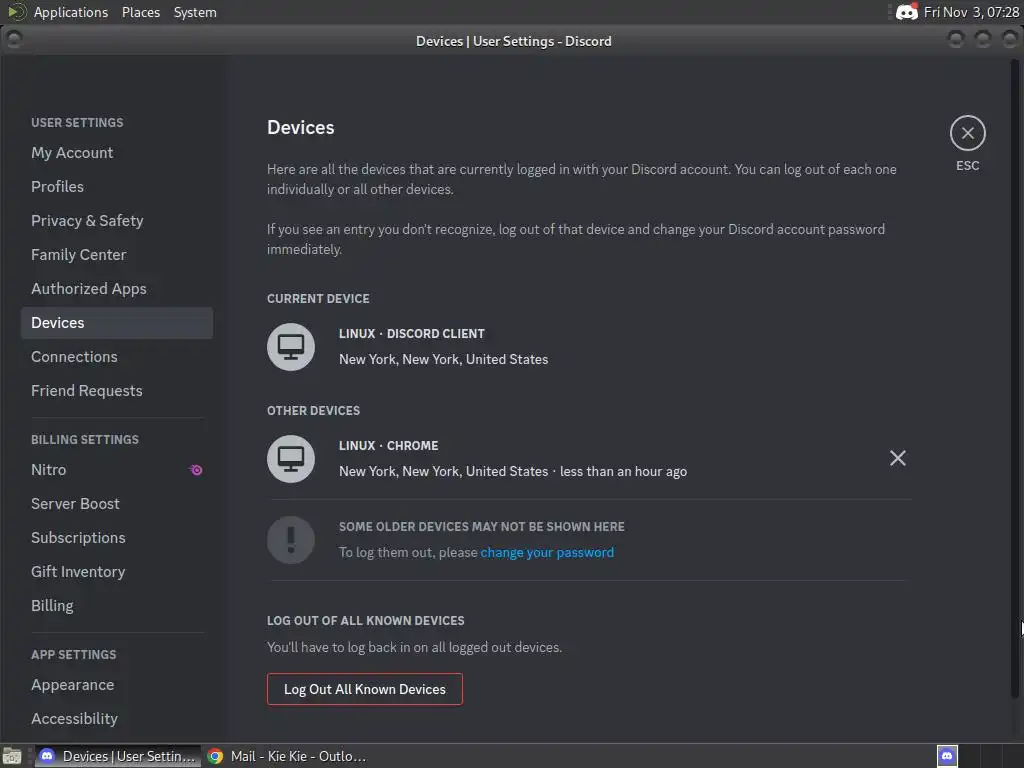1024x768 pixels.
Task: Open Nitro billing page
Action: (x=117, y=470)
